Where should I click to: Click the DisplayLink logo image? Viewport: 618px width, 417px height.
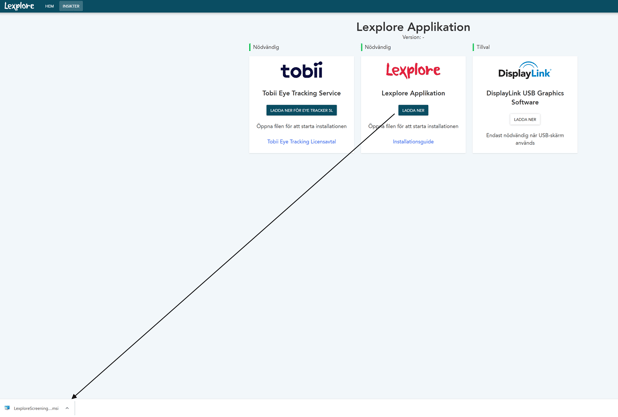(x=525, y=70)
